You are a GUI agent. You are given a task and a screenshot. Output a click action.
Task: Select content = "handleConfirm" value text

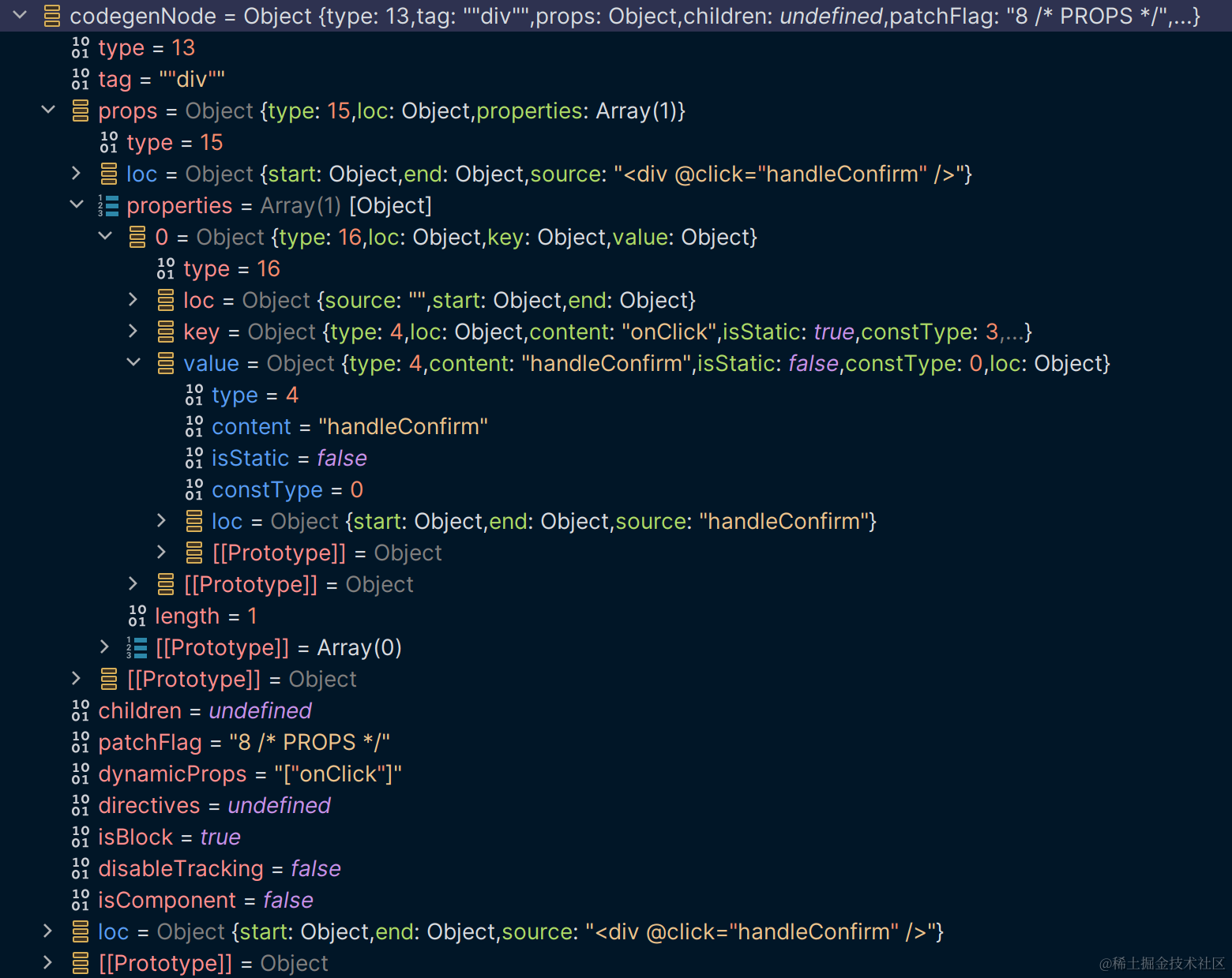click(x=403, y=426)
